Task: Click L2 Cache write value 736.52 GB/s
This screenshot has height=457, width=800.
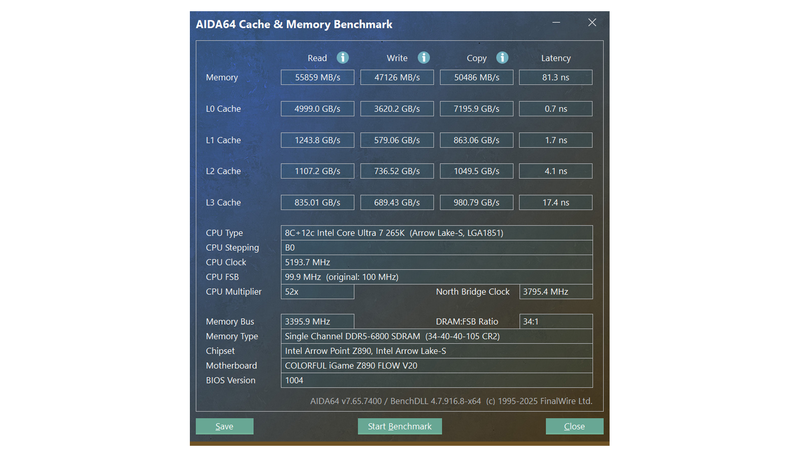Action: [x=397, y=171]
